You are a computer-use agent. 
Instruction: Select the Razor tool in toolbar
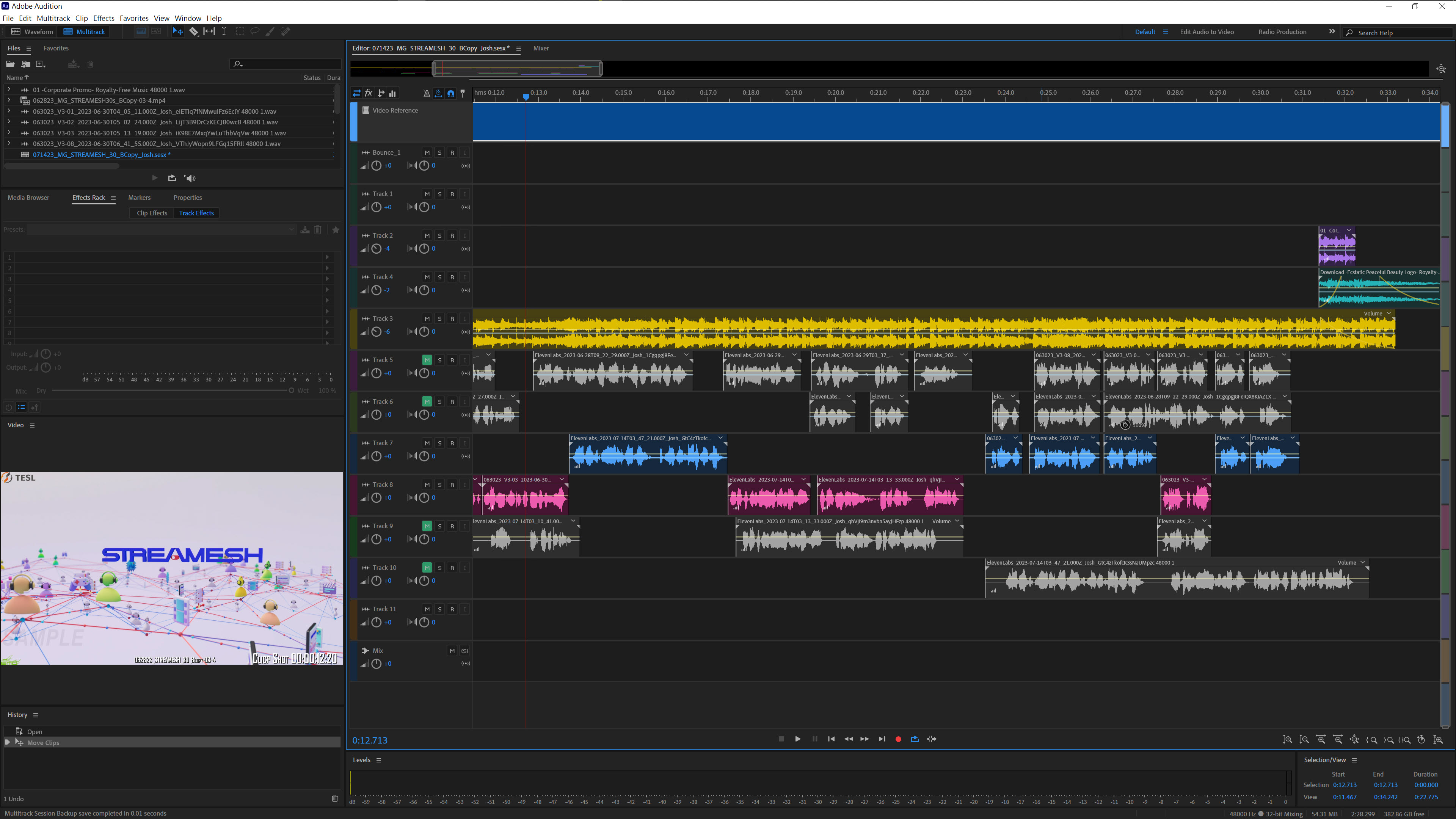tap(193, 31)
